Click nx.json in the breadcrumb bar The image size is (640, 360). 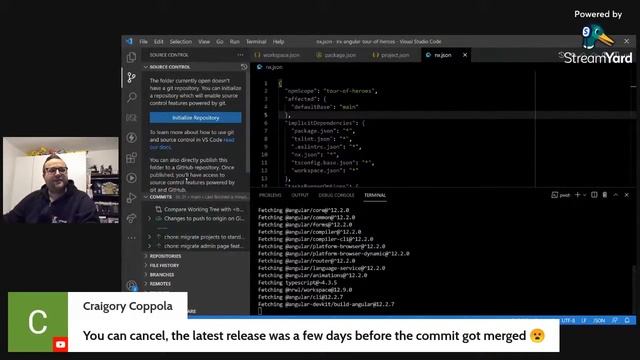tap(273, 67)
